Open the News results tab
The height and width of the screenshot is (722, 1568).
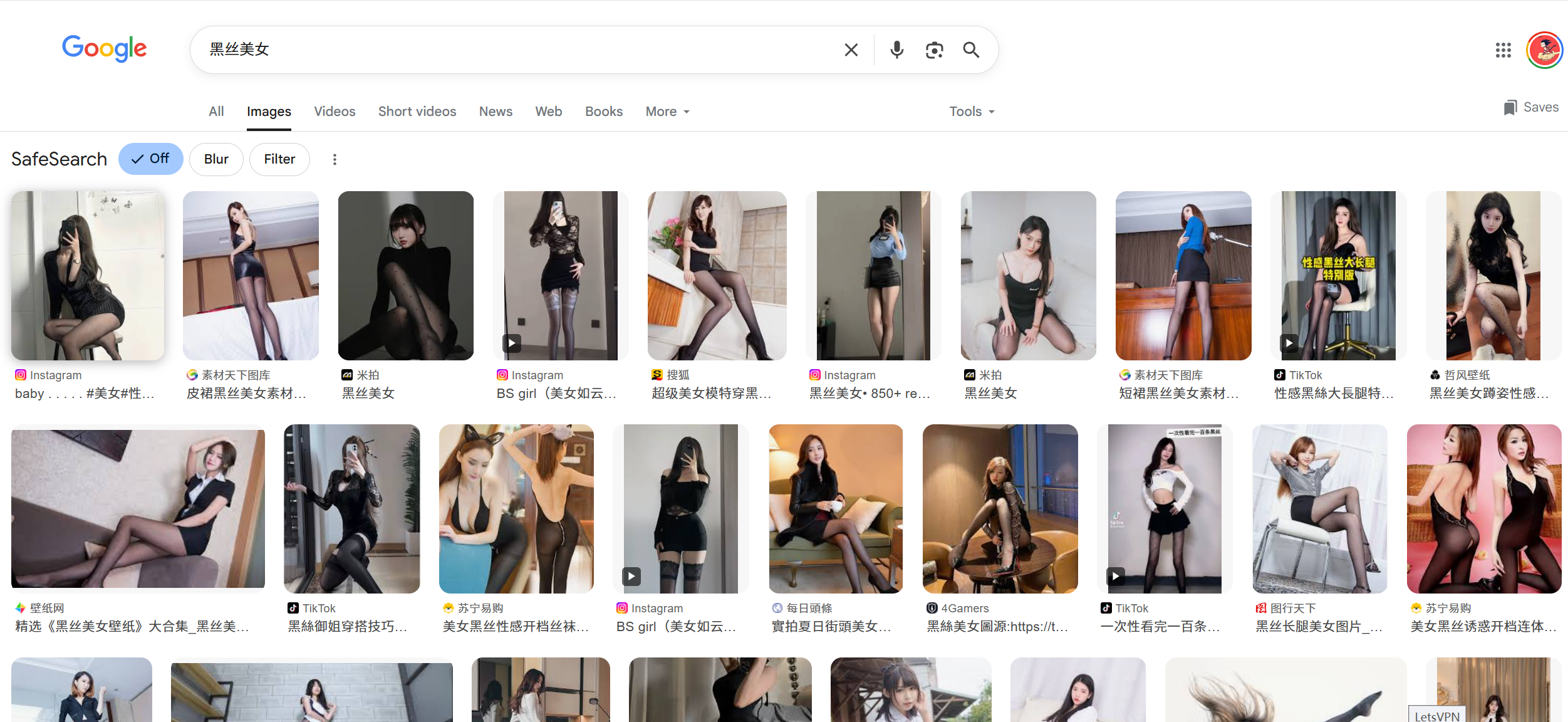pos(496,112)
